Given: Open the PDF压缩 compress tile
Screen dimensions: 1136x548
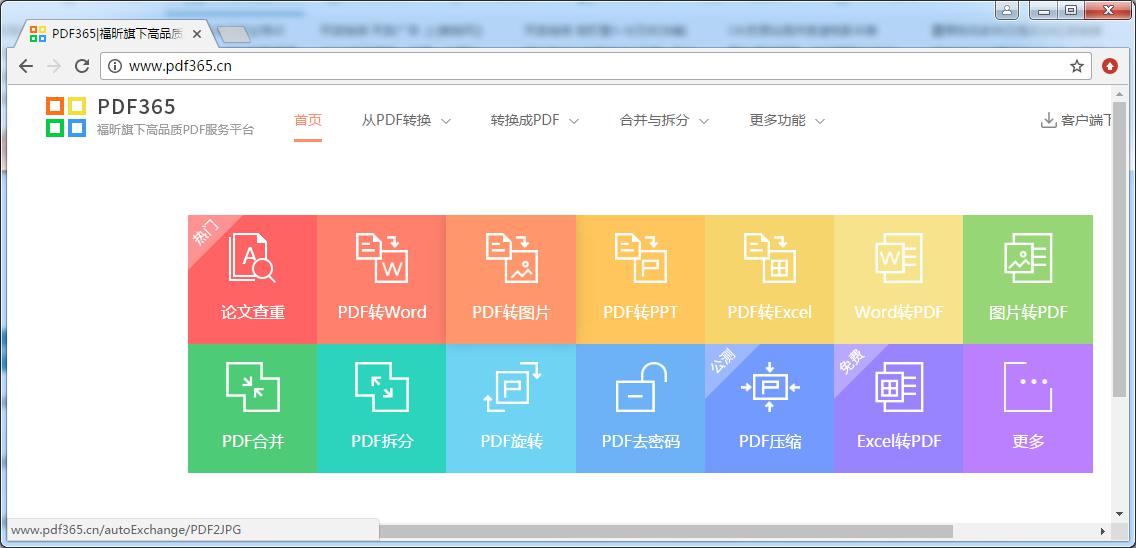Looking at the screenshot, I should [x=769, y=408].
